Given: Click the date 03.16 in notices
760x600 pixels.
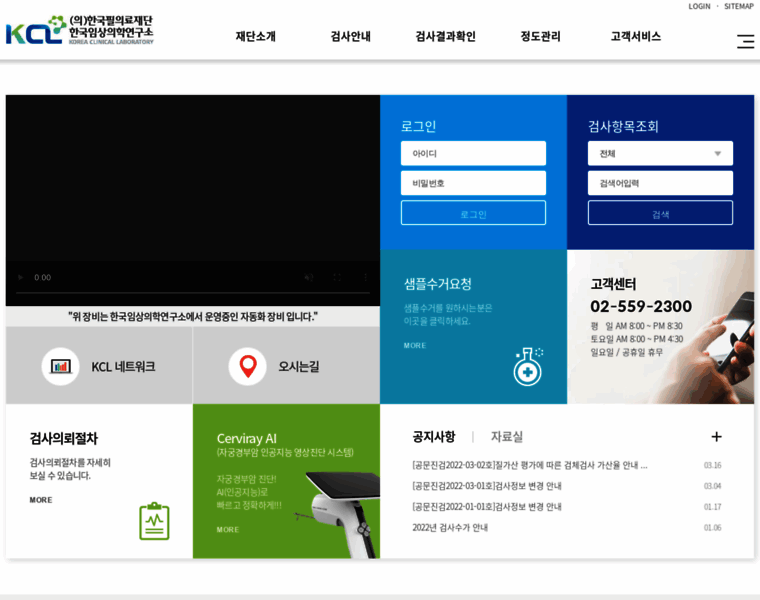Looking at the screenshot, I should pos(712,465).
